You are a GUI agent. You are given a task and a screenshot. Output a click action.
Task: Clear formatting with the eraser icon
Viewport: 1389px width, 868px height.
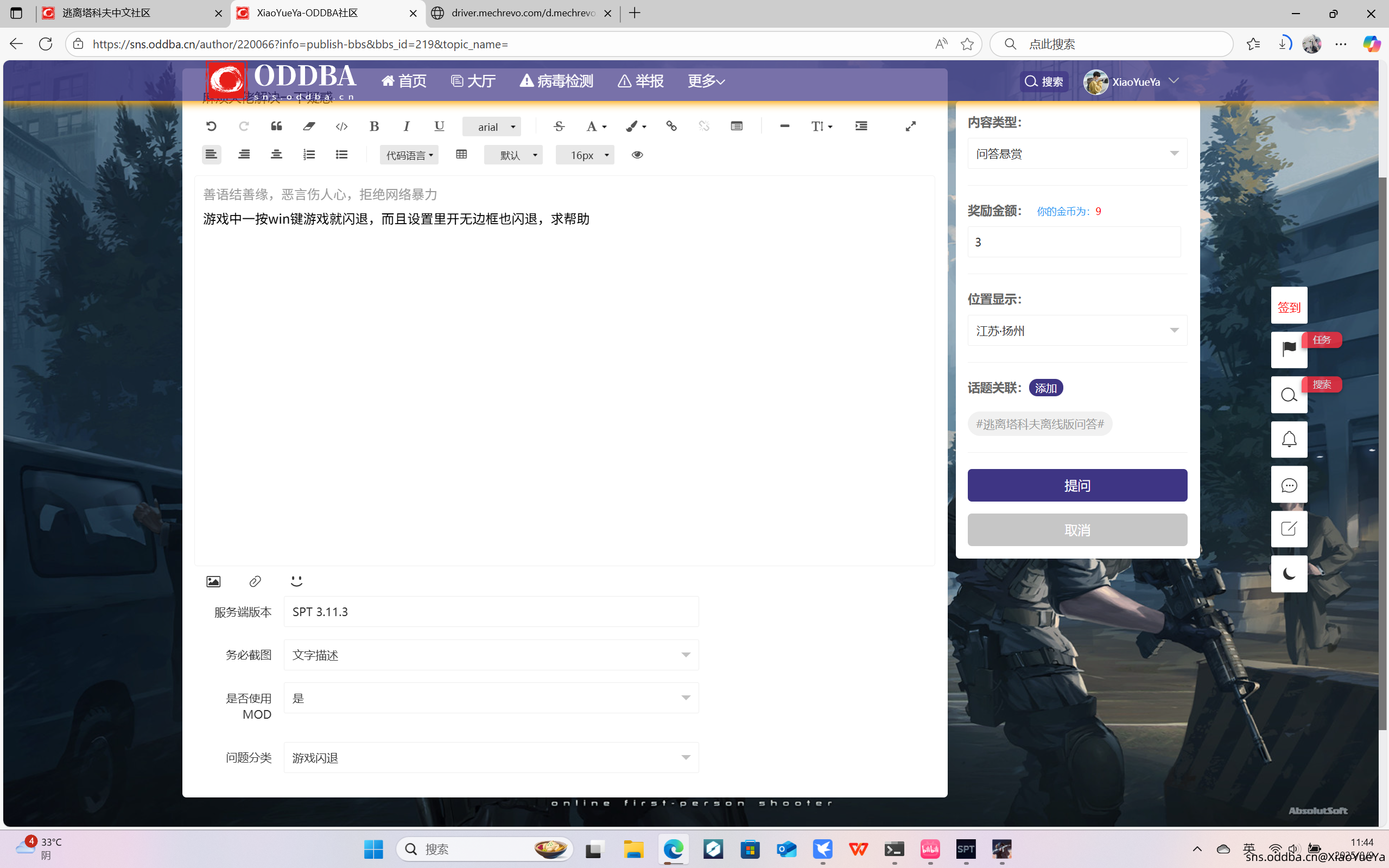tap(309, 126)
